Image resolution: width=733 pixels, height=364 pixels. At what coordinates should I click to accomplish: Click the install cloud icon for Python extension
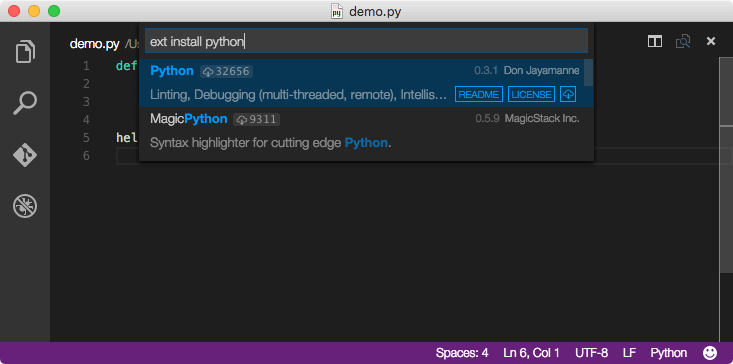click(x=568, y=94)
